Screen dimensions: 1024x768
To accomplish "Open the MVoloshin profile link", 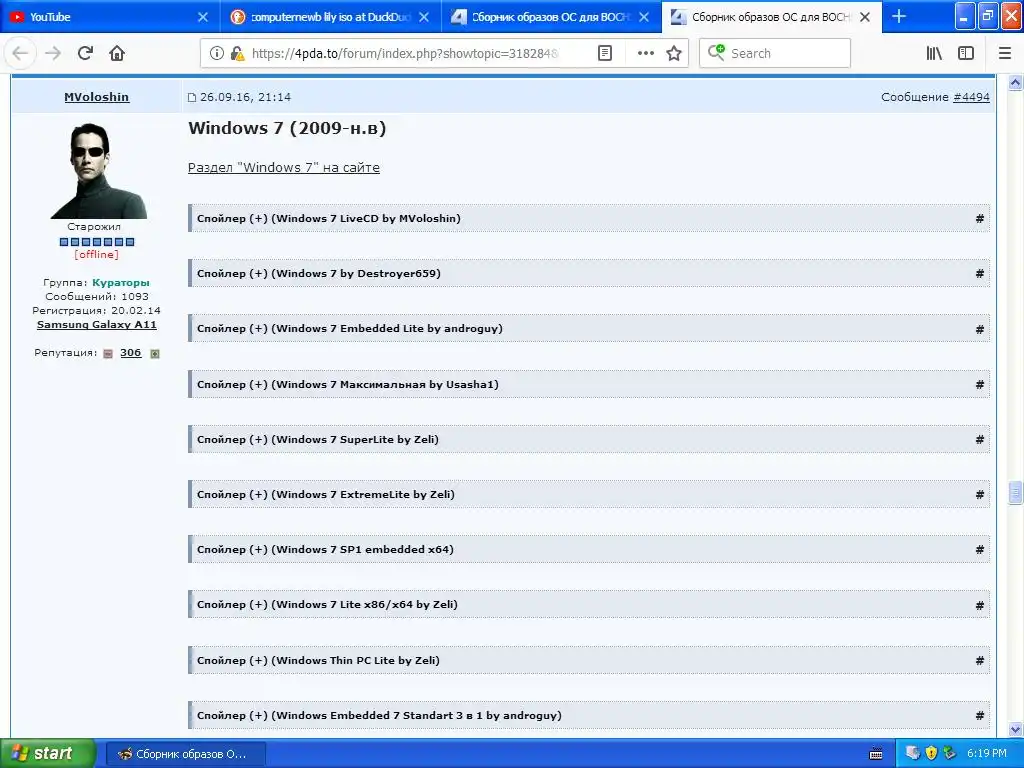I will [97, 97].
